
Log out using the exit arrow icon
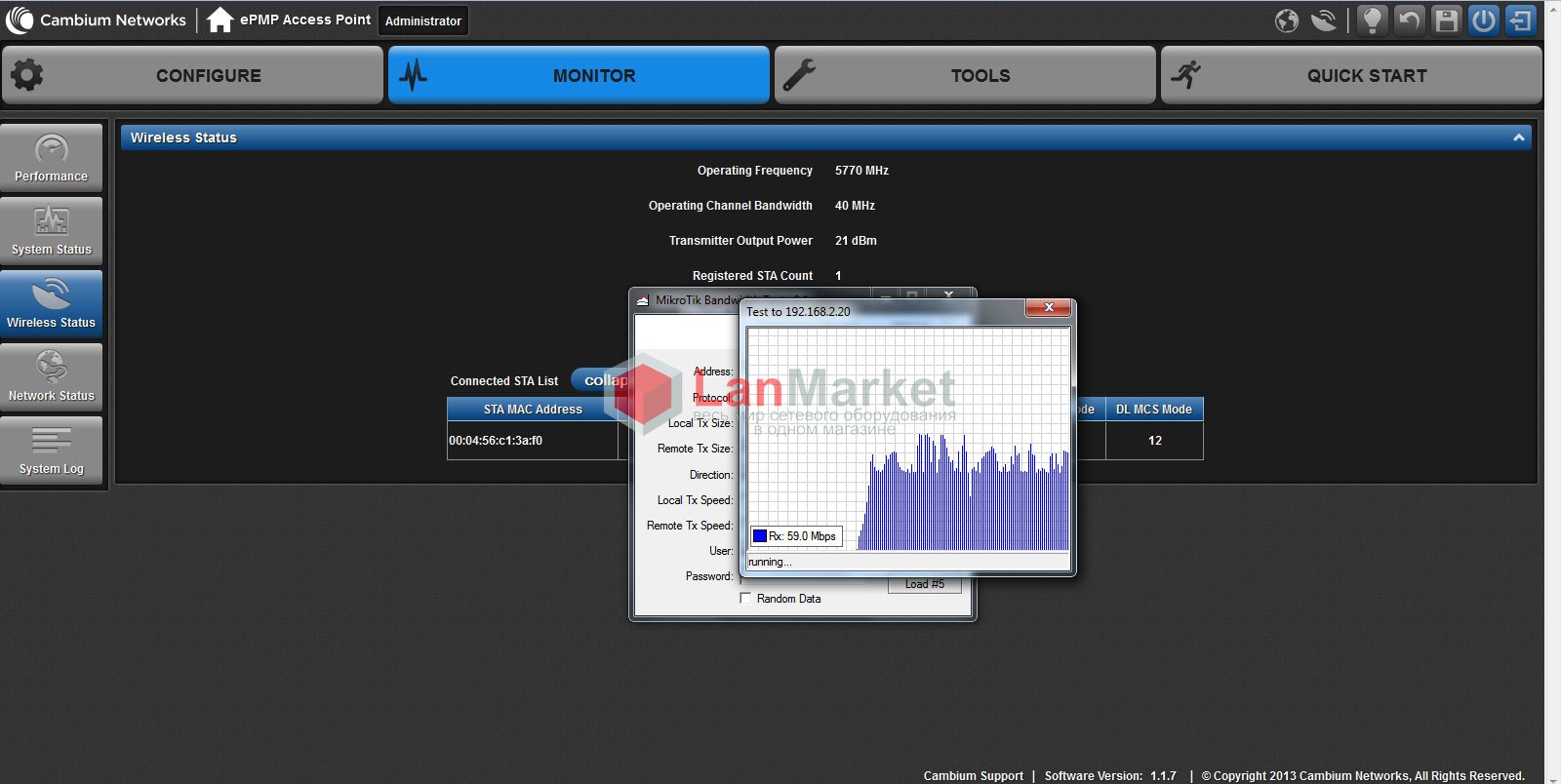coord(1520,20)
